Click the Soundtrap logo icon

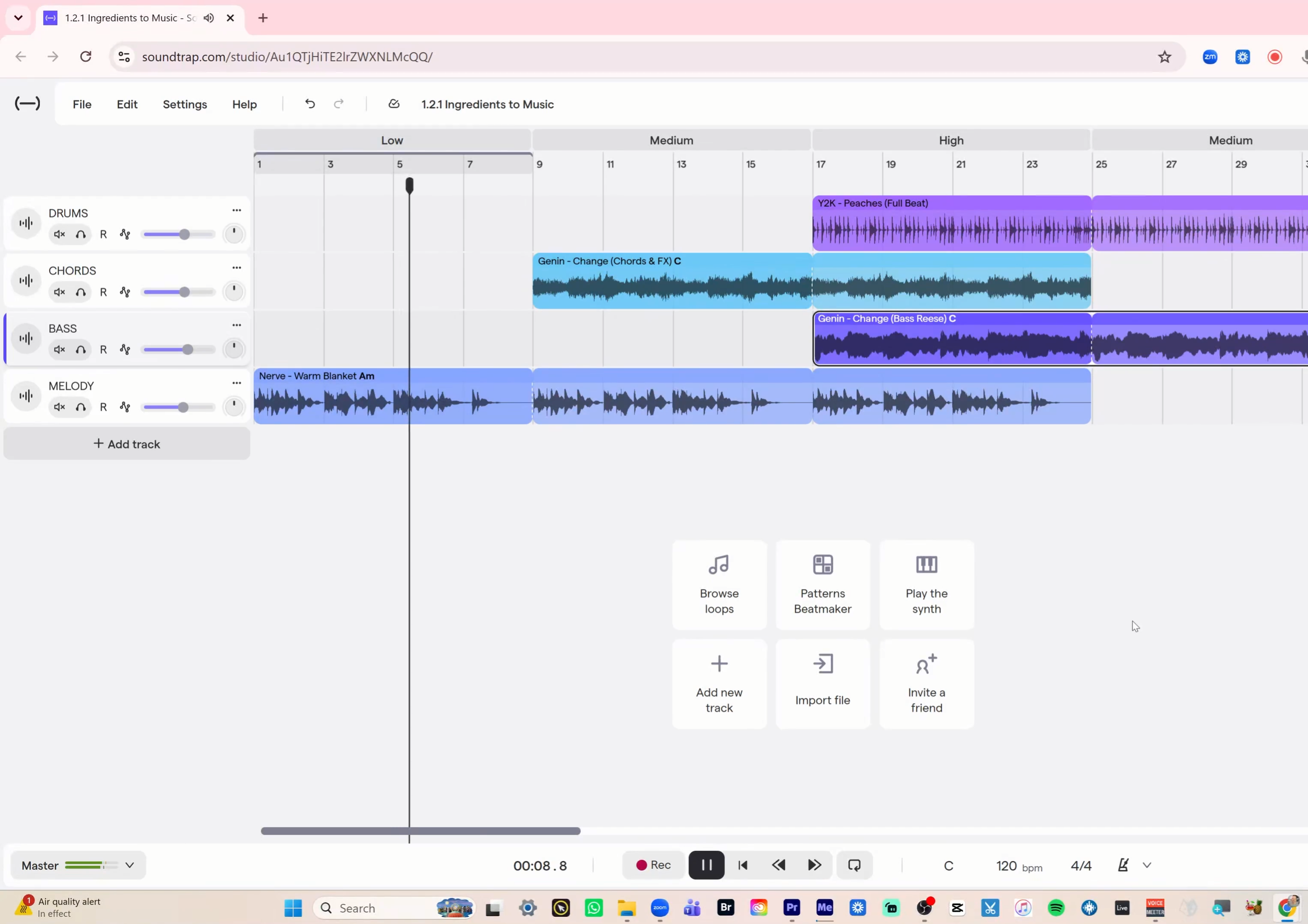(x=27, y=104)
